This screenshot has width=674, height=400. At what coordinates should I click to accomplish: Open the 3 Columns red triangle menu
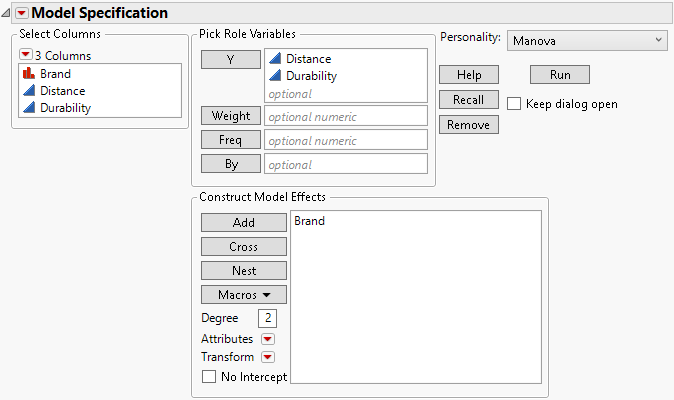point(26,55)
